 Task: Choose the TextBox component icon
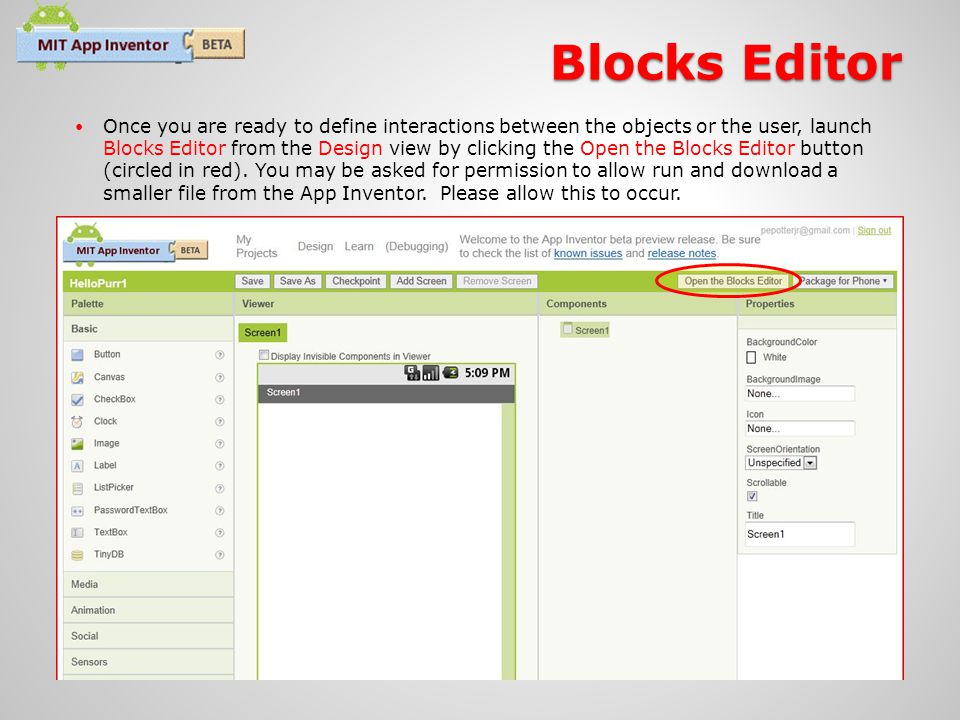coord(77,533)
